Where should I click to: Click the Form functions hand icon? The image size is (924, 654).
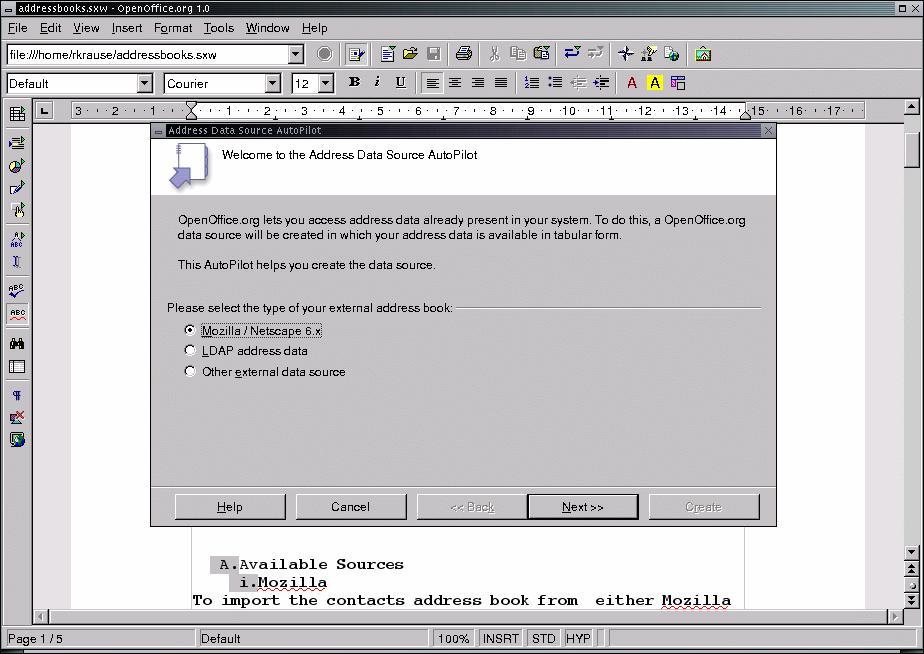(x=17, y=210)
